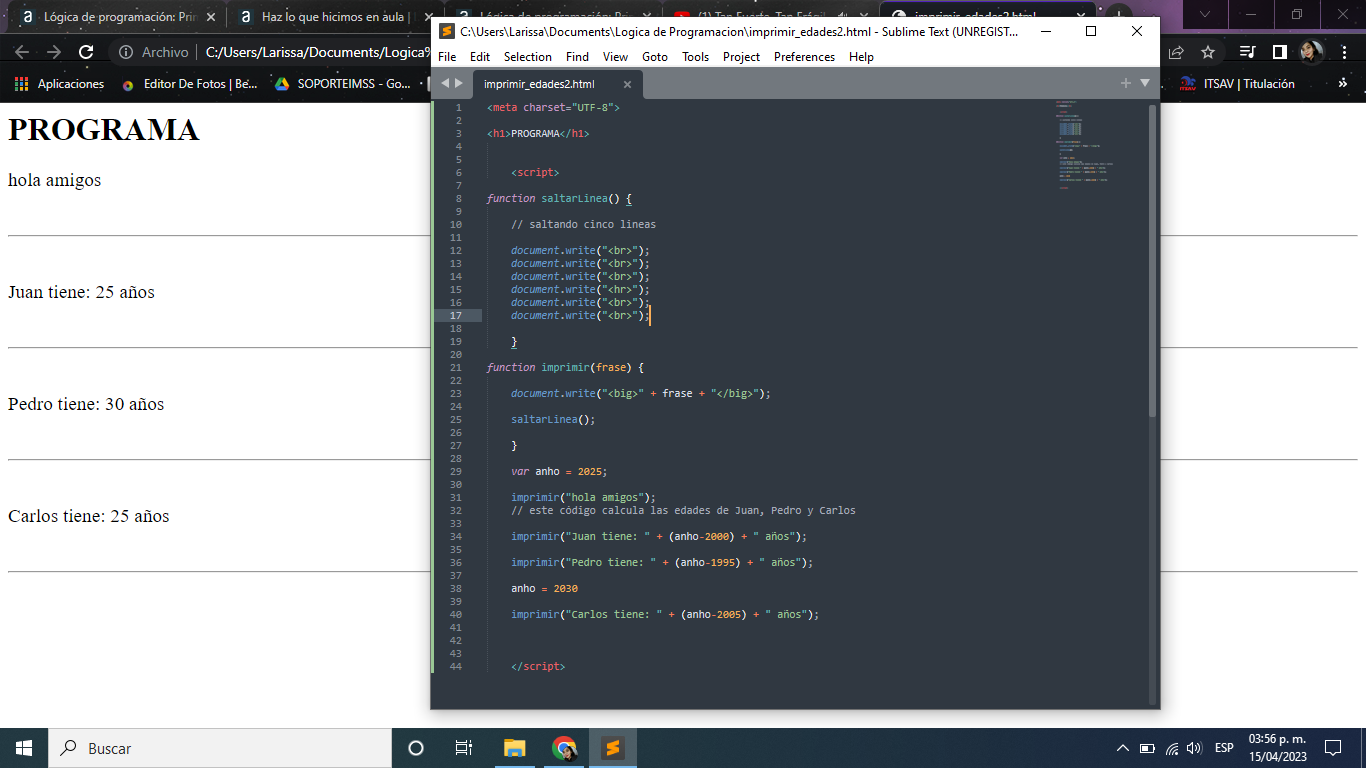Open the View menu

(616, 57)
